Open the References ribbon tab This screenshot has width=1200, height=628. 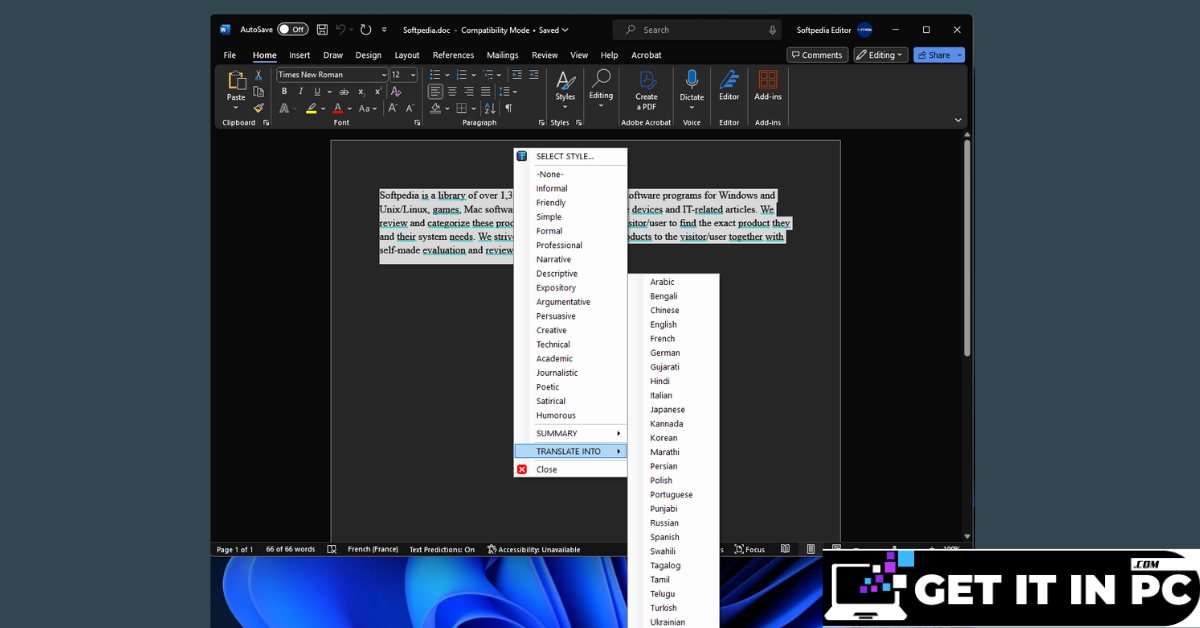click(x=453, y=55)
